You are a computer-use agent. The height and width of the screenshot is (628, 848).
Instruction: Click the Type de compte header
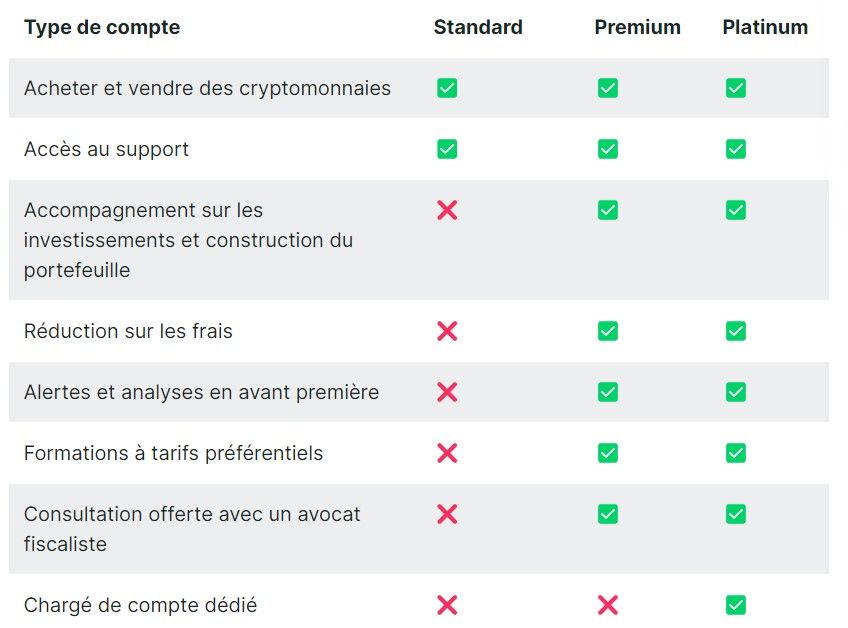click(x=102, y=28)
